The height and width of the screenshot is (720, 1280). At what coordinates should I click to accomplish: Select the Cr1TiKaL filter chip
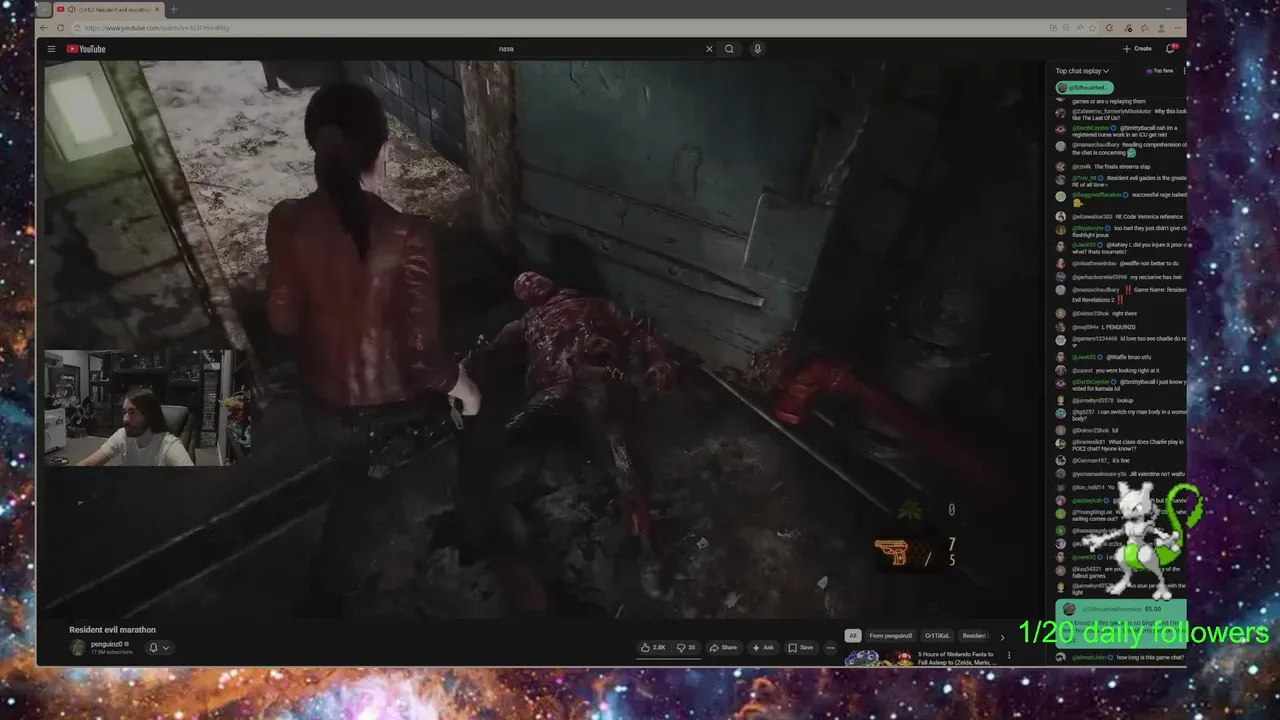pyautogui.click(x=938, y=636)
